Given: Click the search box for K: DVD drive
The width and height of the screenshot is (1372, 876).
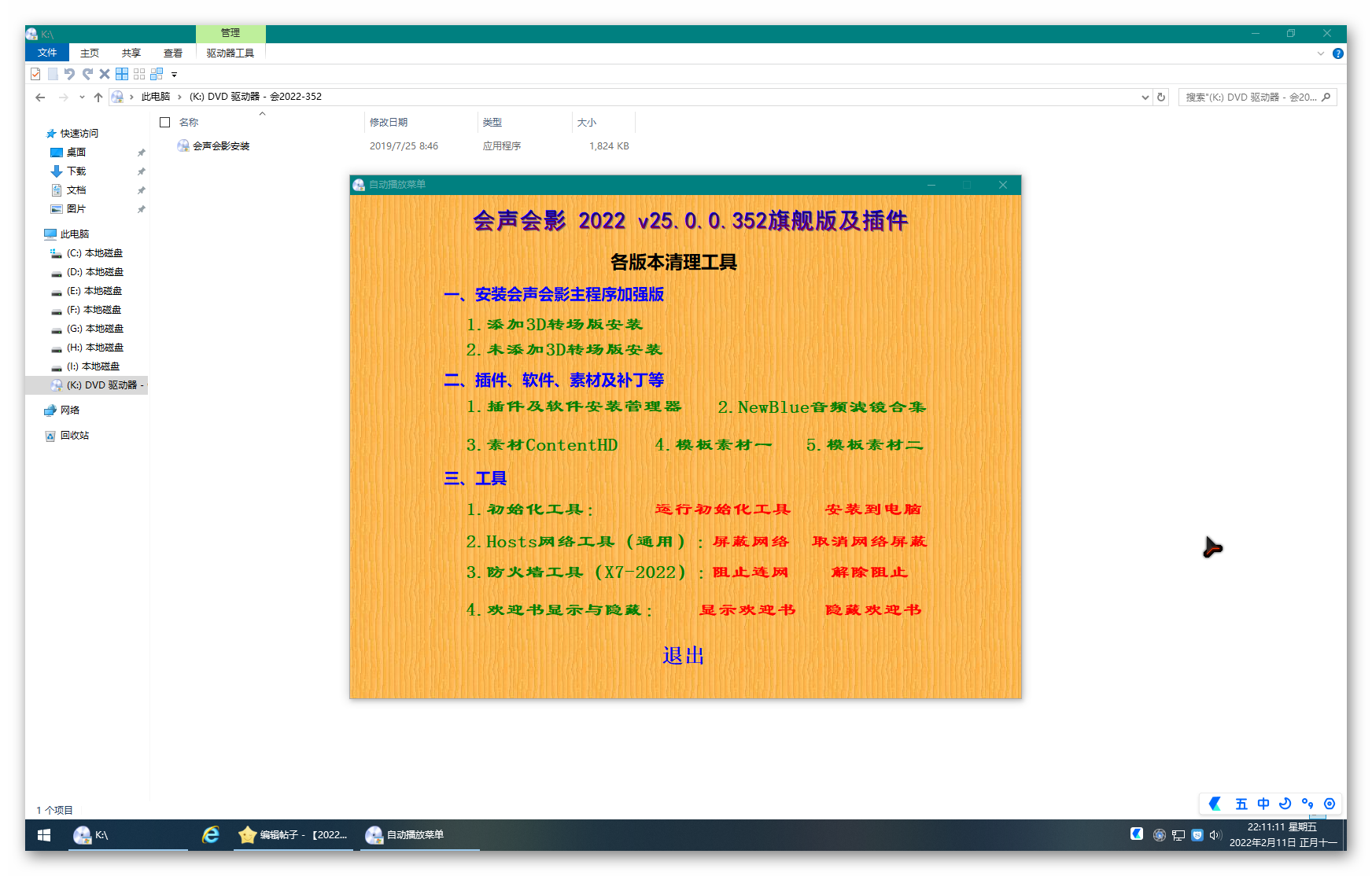Looking at the screenshot, I should (1257, 97).
